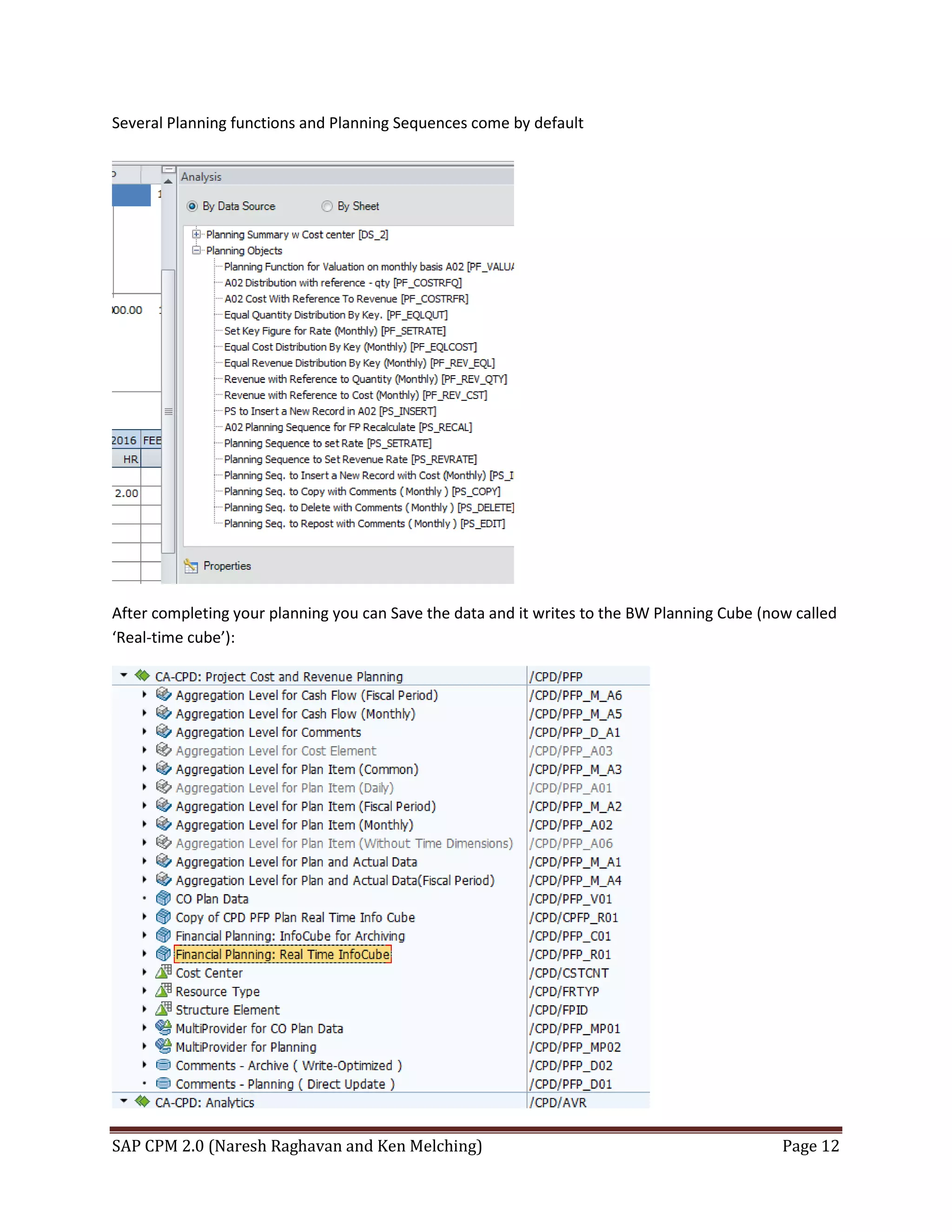Viewport: 952px width, 1232px height.
Task: Click Aggregation Level for Plan and Actual Data icon
Action: pyautogui.click(x=164, y=861)
